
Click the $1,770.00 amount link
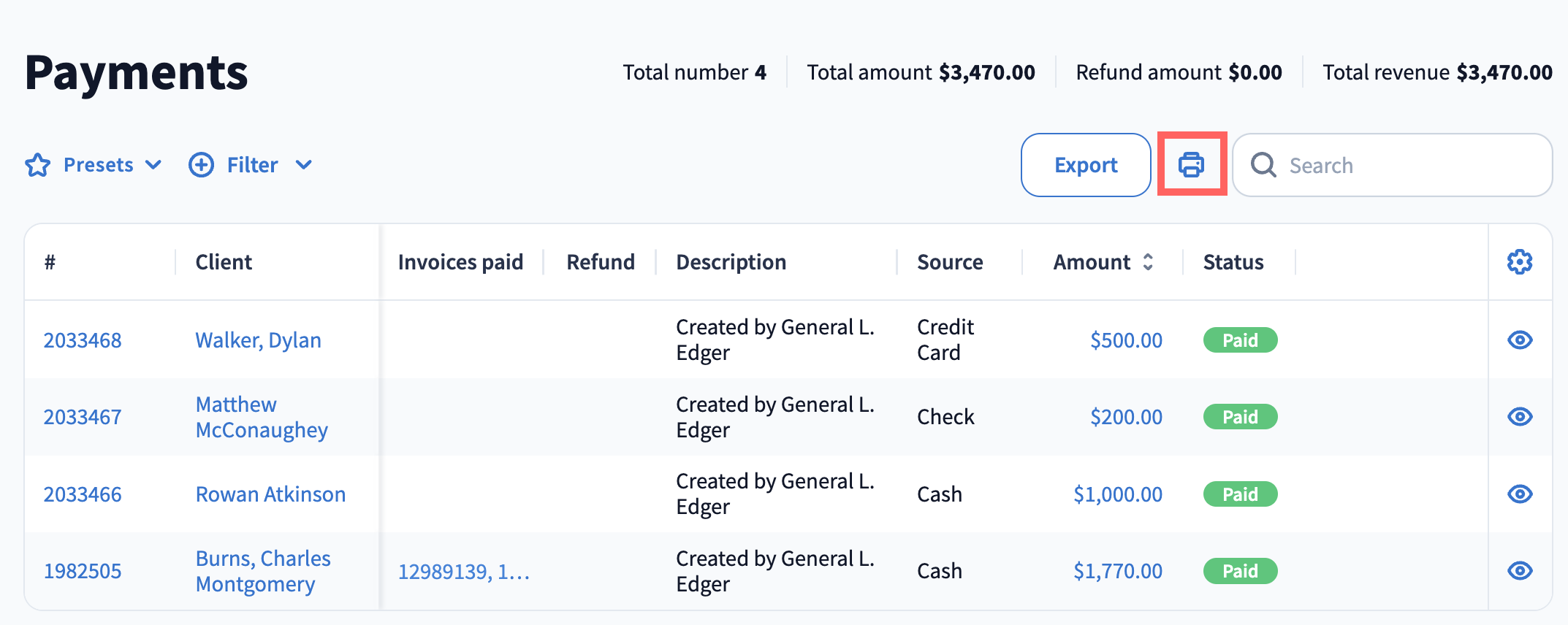point(1117,571)
